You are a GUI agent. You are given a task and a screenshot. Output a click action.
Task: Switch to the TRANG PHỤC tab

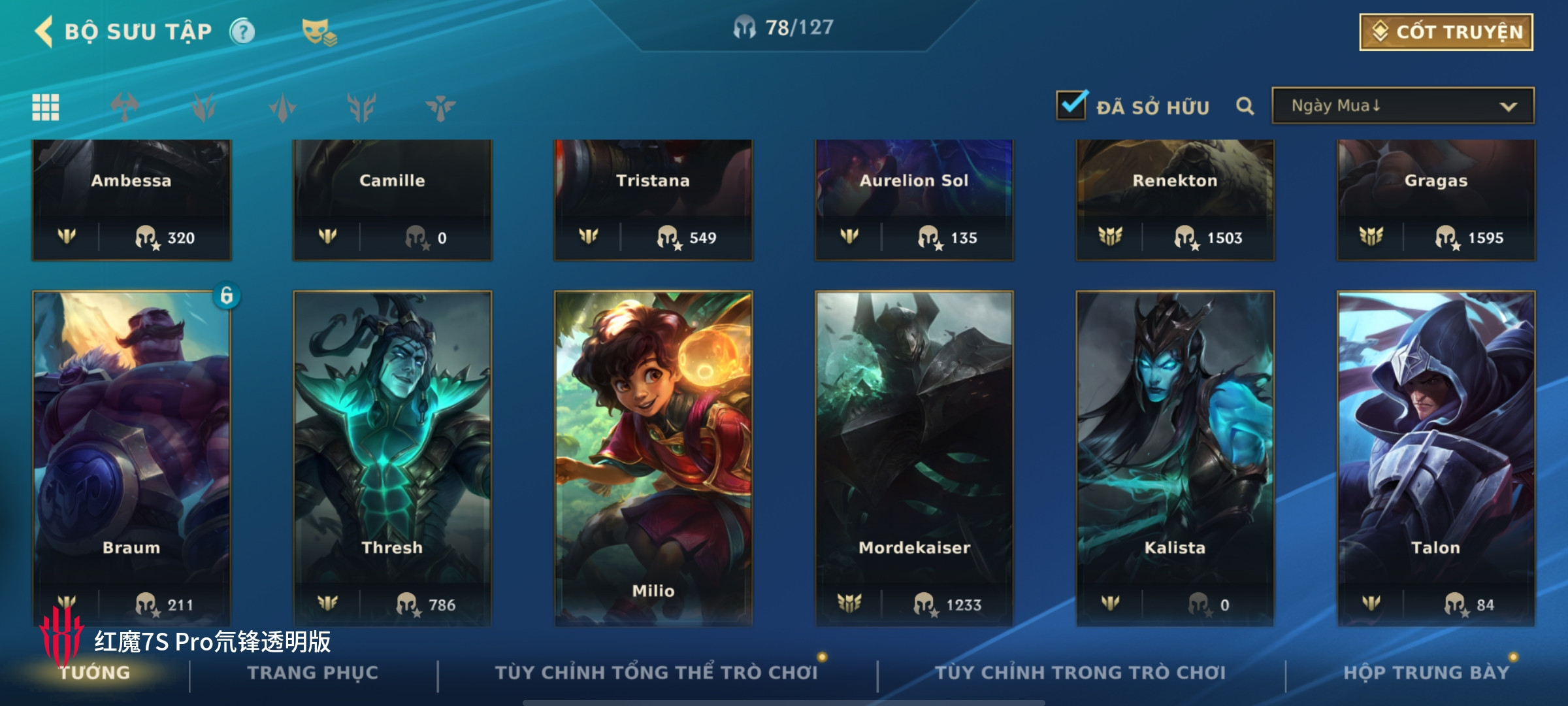[x=313, y=673]
